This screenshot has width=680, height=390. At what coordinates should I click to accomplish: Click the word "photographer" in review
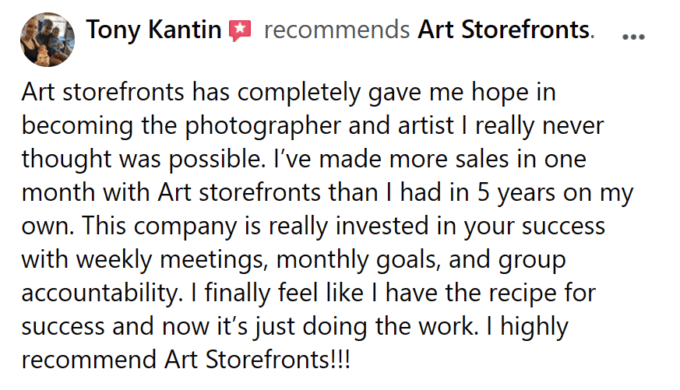coord(264,128)
